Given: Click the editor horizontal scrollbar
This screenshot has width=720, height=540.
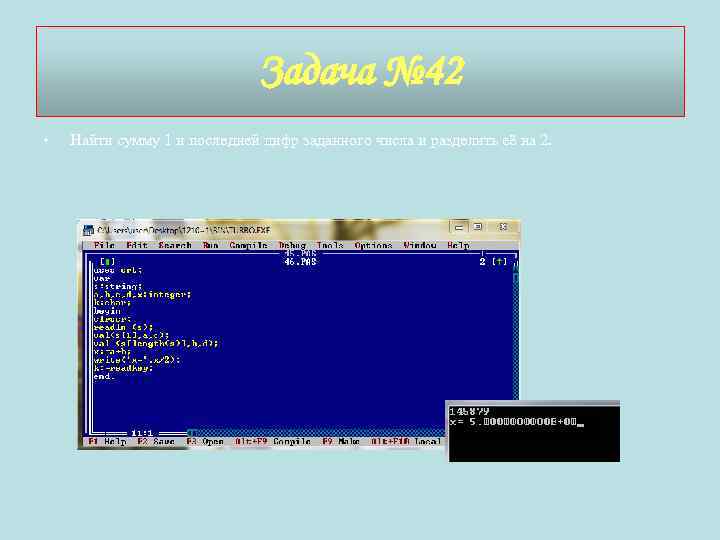Looking at the screenshot, I should pyautogui.click(x=317, y=433).
